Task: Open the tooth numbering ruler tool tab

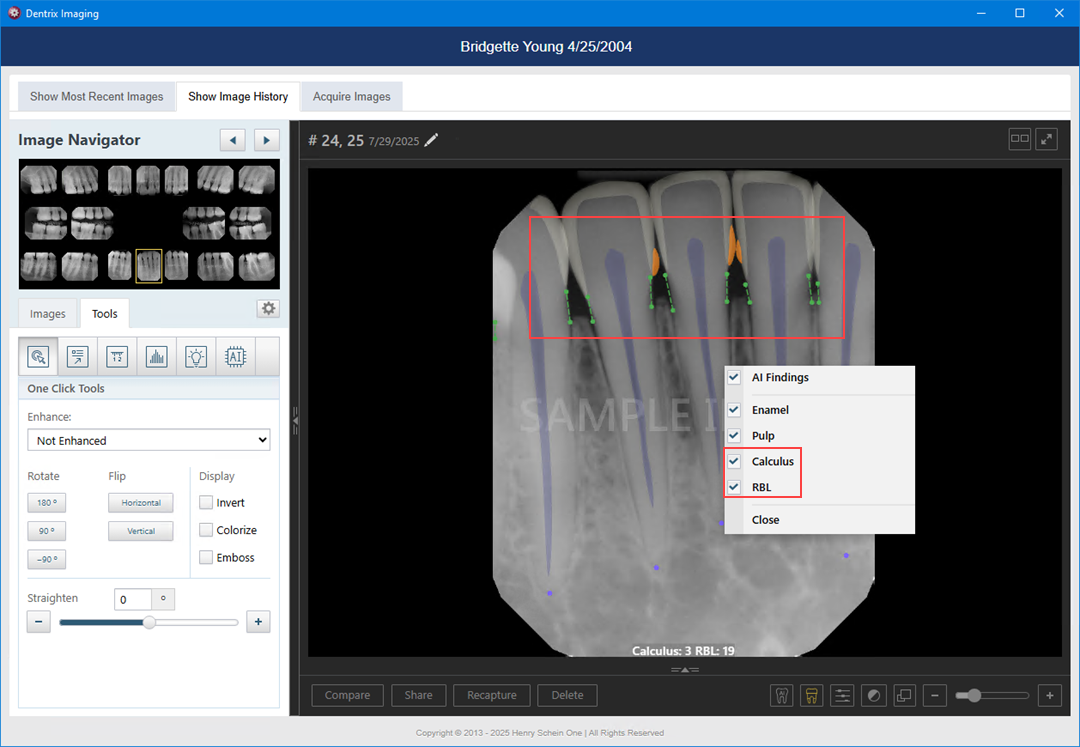Action: coord(117,357)
